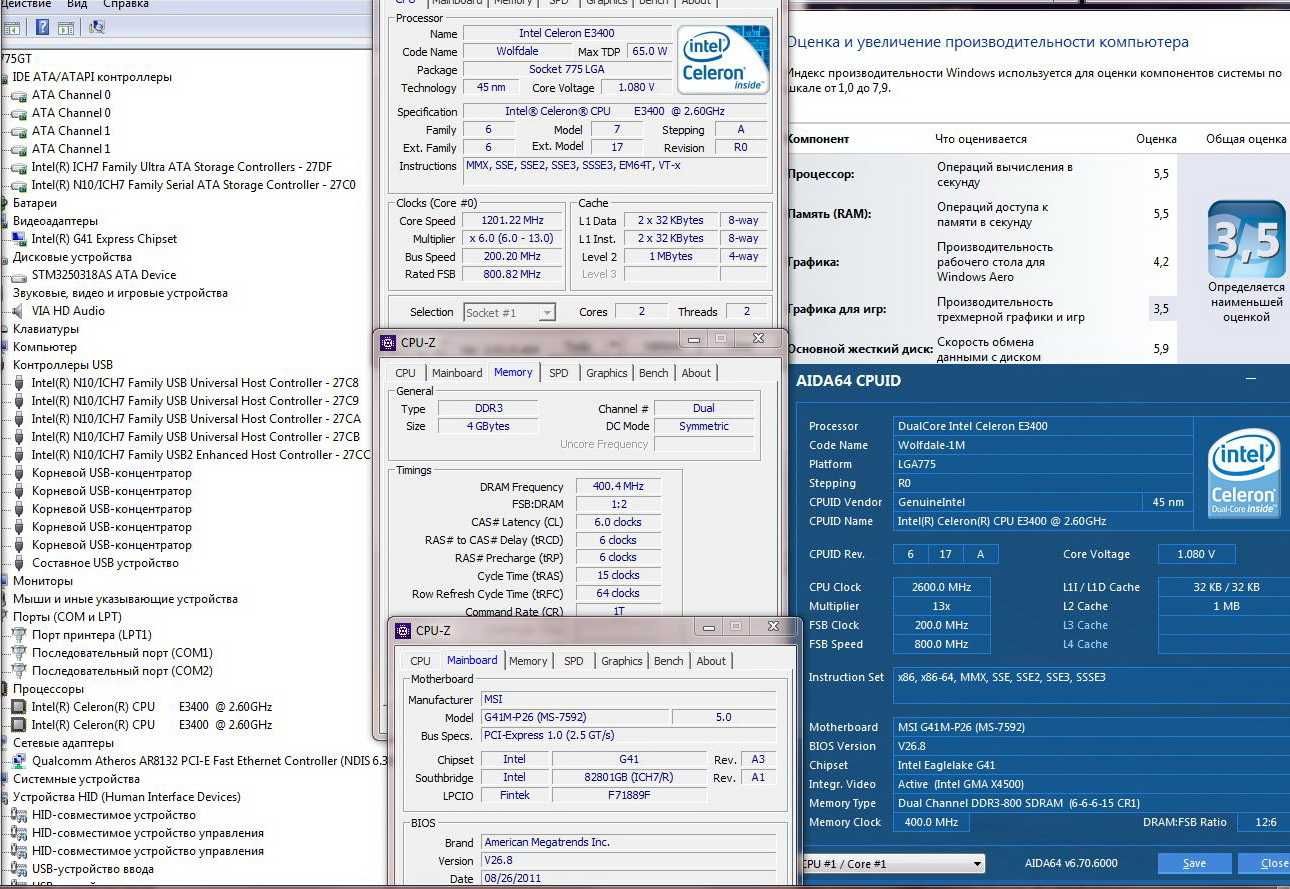Viewport: 1290px width, 889px height.
Task: Select the STM3250318AS ATA Device disk icon
Action: 20,275
